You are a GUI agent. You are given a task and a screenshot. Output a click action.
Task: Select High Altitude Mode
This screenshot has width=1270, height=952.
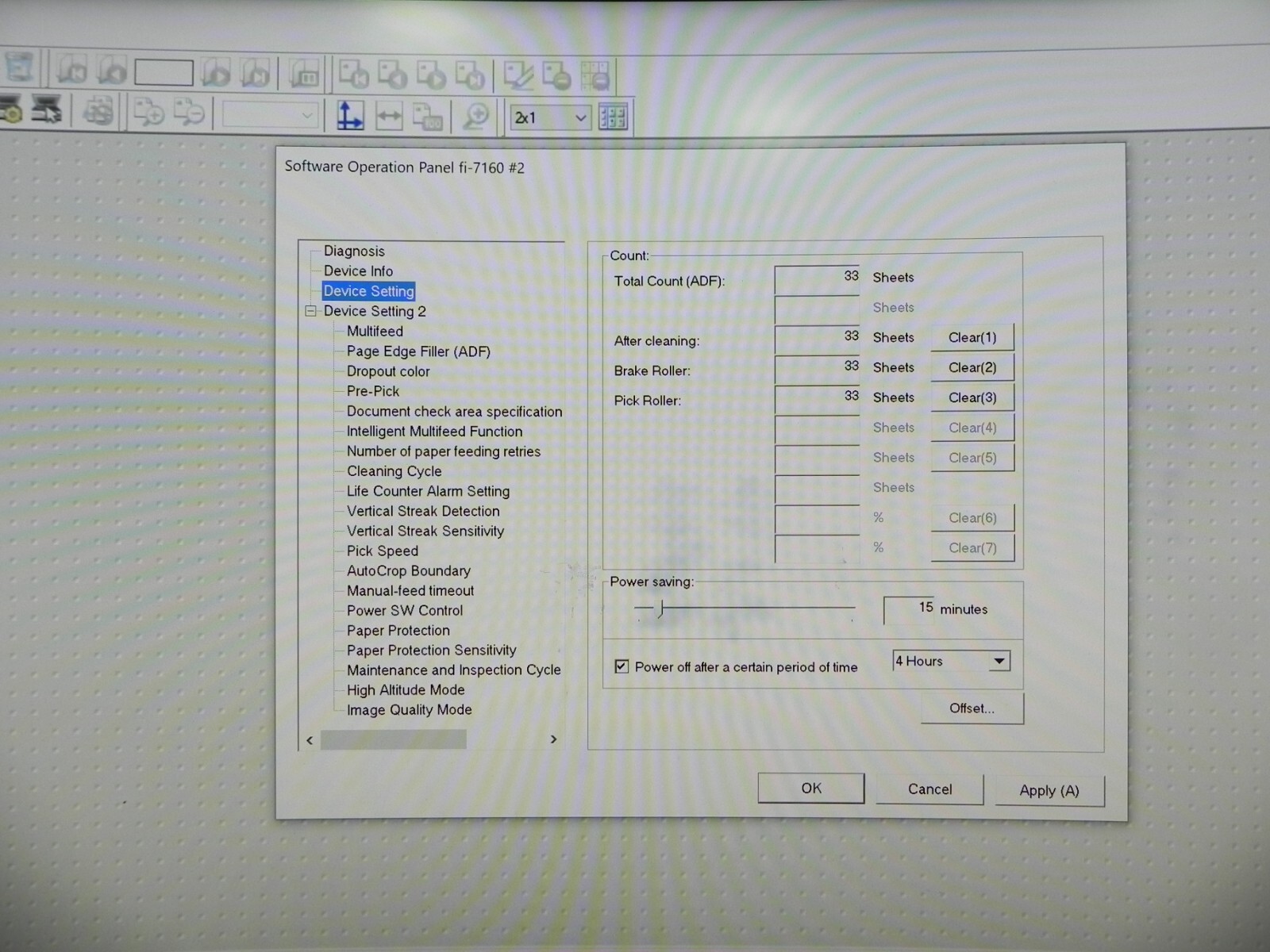pyautogui.click(x=406, y=689)
